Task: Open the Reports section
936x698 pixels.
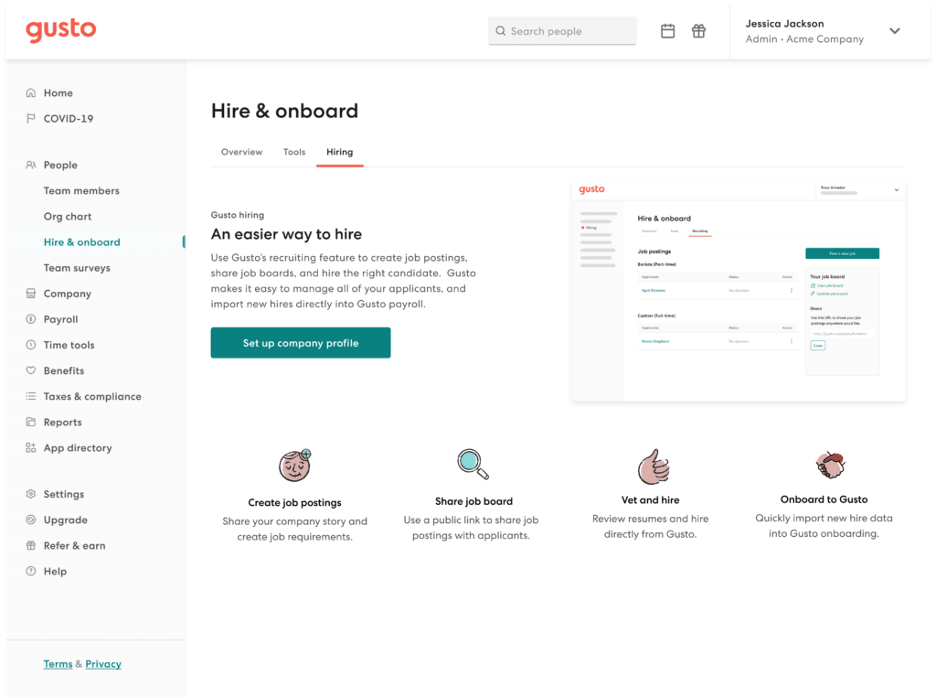Action: (x=66, y=422)
